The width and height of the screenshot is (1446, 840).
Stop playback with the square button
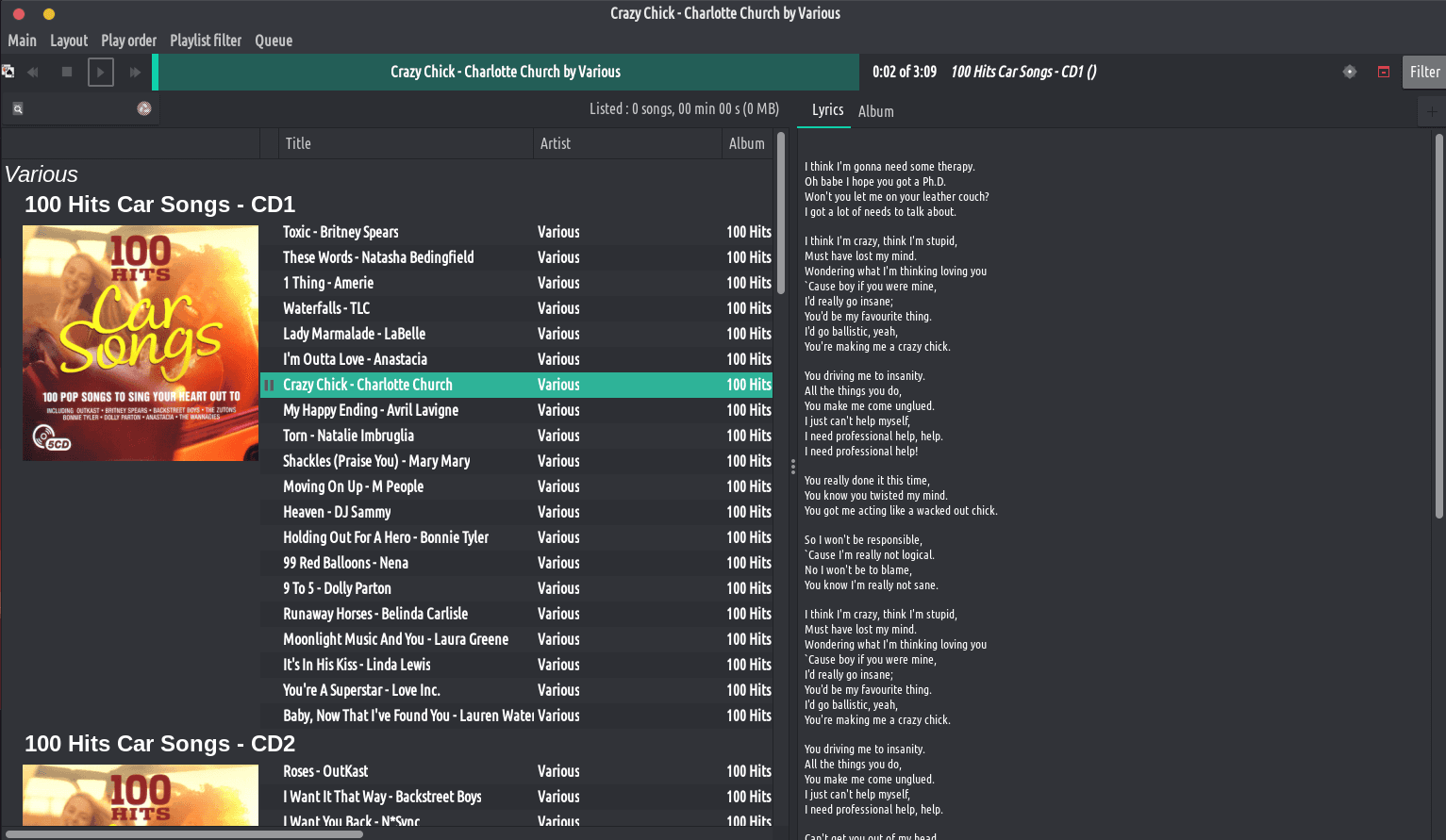pyautogui.click(x=67, y=72)
